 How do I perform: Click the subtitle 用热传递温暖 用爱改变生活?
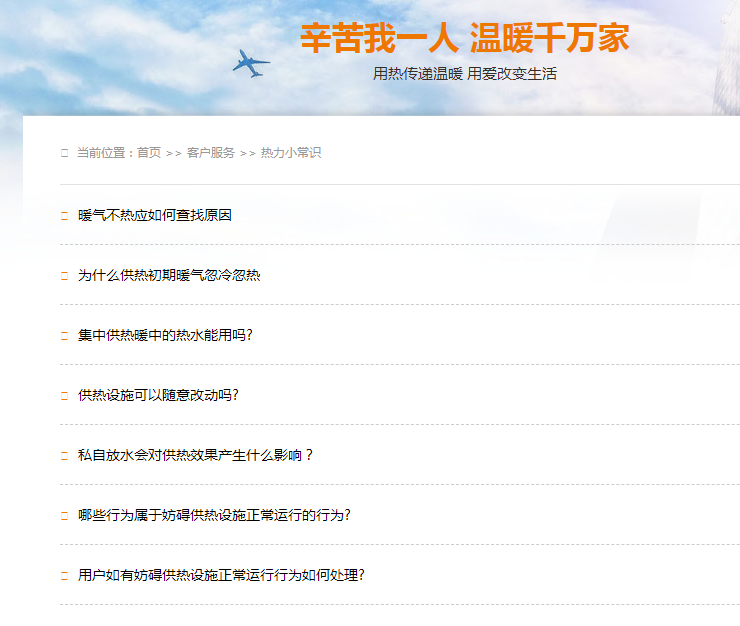[x=465, y=74]
